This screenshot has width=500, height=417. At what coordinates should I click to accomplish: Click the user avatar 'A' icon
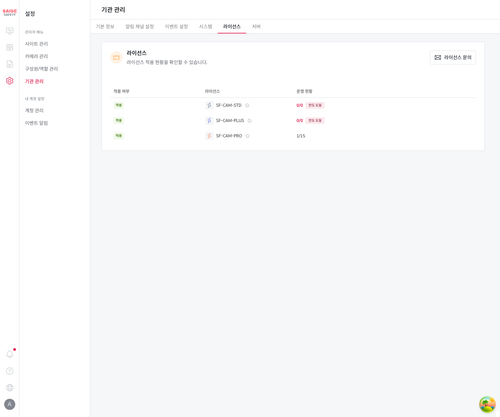[10, 404]
